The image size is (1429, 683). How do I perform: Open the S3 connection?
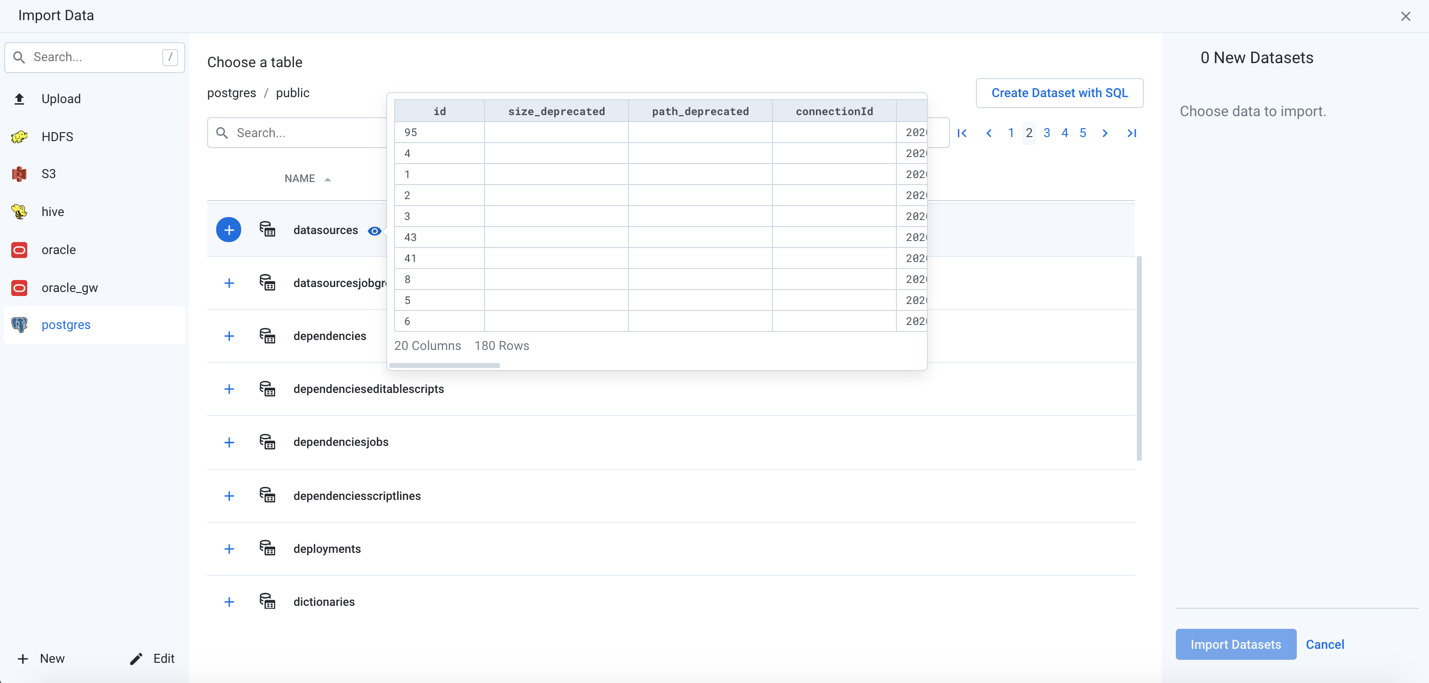click(48, 174)
